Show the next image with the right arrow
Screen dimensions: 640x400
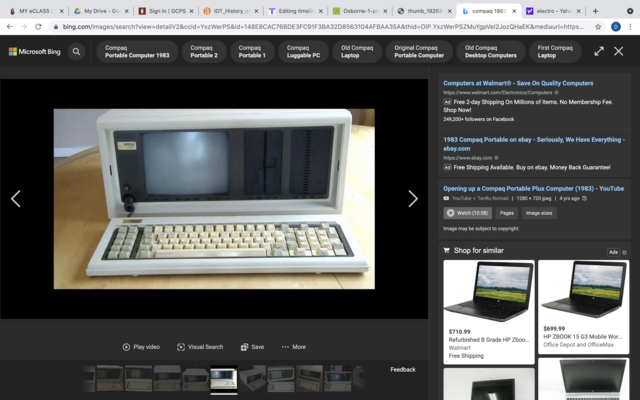tap(413, 199)
